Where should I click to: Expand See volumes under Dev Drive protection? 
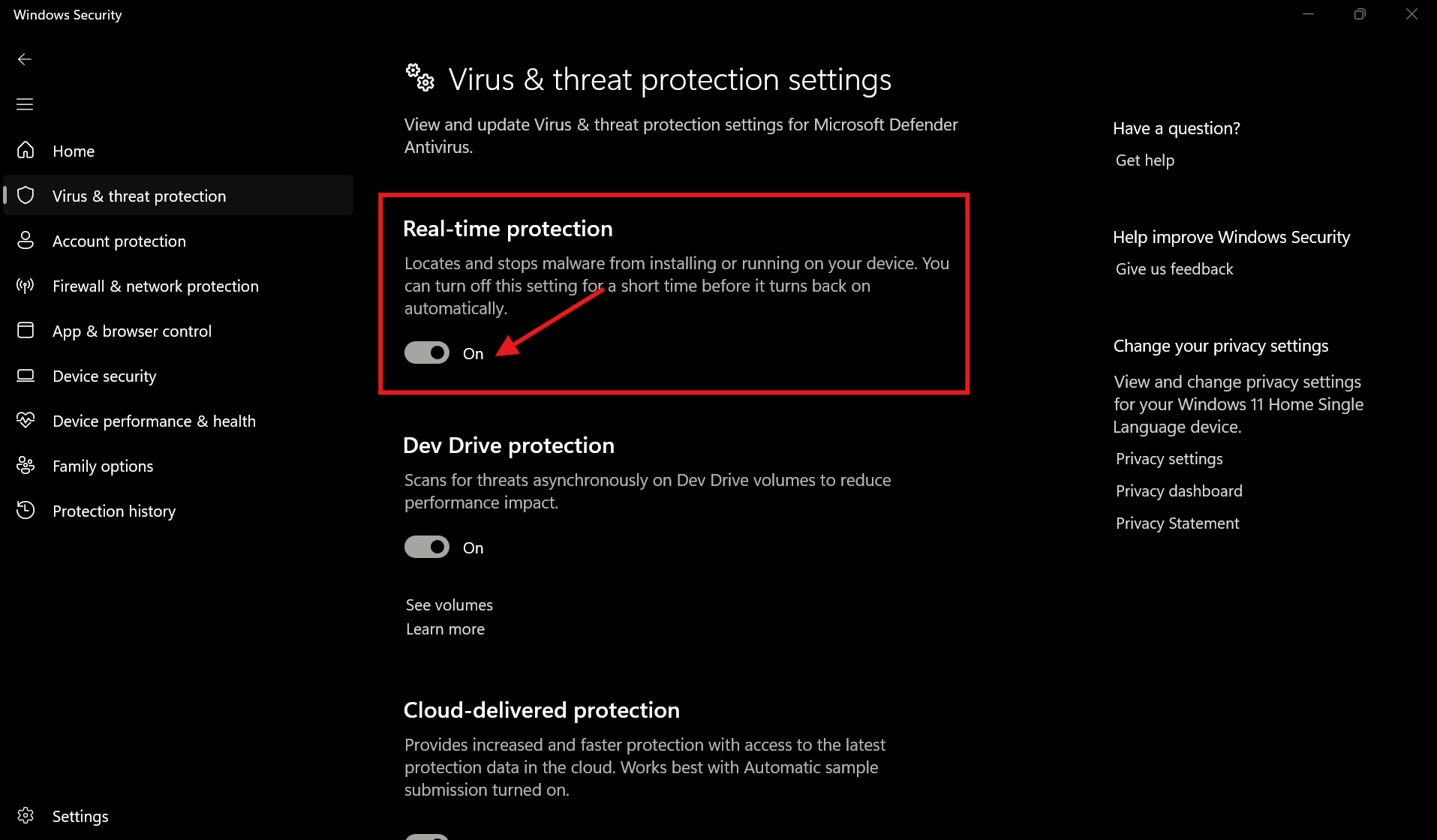point(449,604)
